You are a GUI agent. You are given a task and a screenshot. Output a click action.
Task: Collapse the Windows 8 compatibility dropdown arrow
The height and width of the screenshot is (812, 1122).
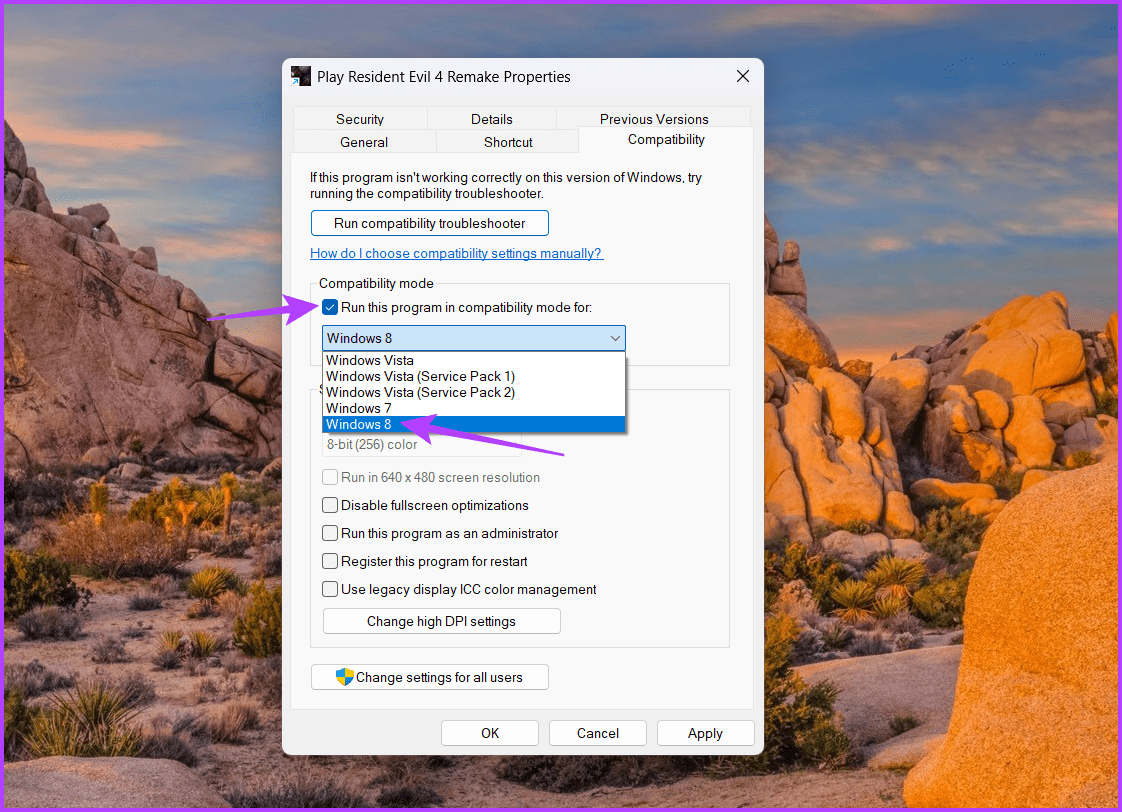(x=615, y=338)
